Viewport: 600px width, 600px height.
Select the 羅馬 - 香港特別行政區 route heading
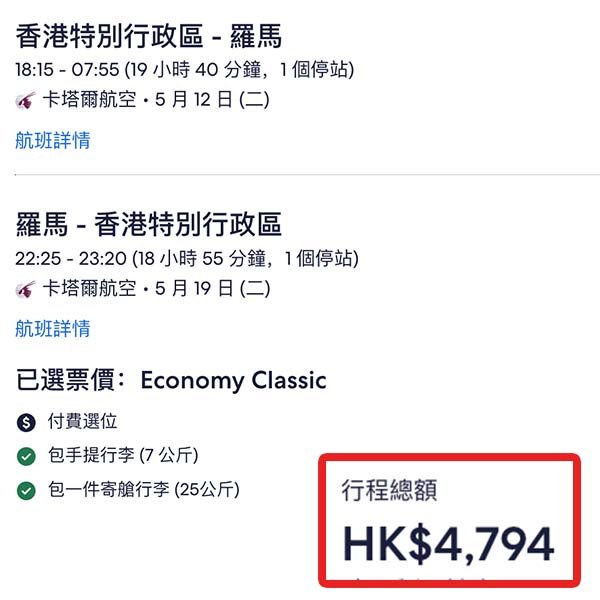pyautogui.click(x=149, y=225)
